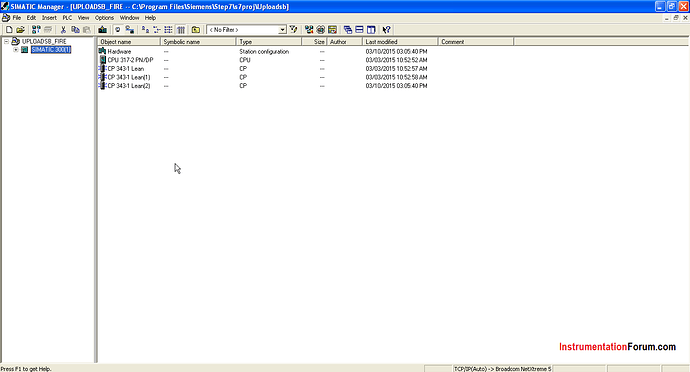Select the CPU 317-2 PN/DP row
This screenshot has height=372, width=690.
(263, 60)
